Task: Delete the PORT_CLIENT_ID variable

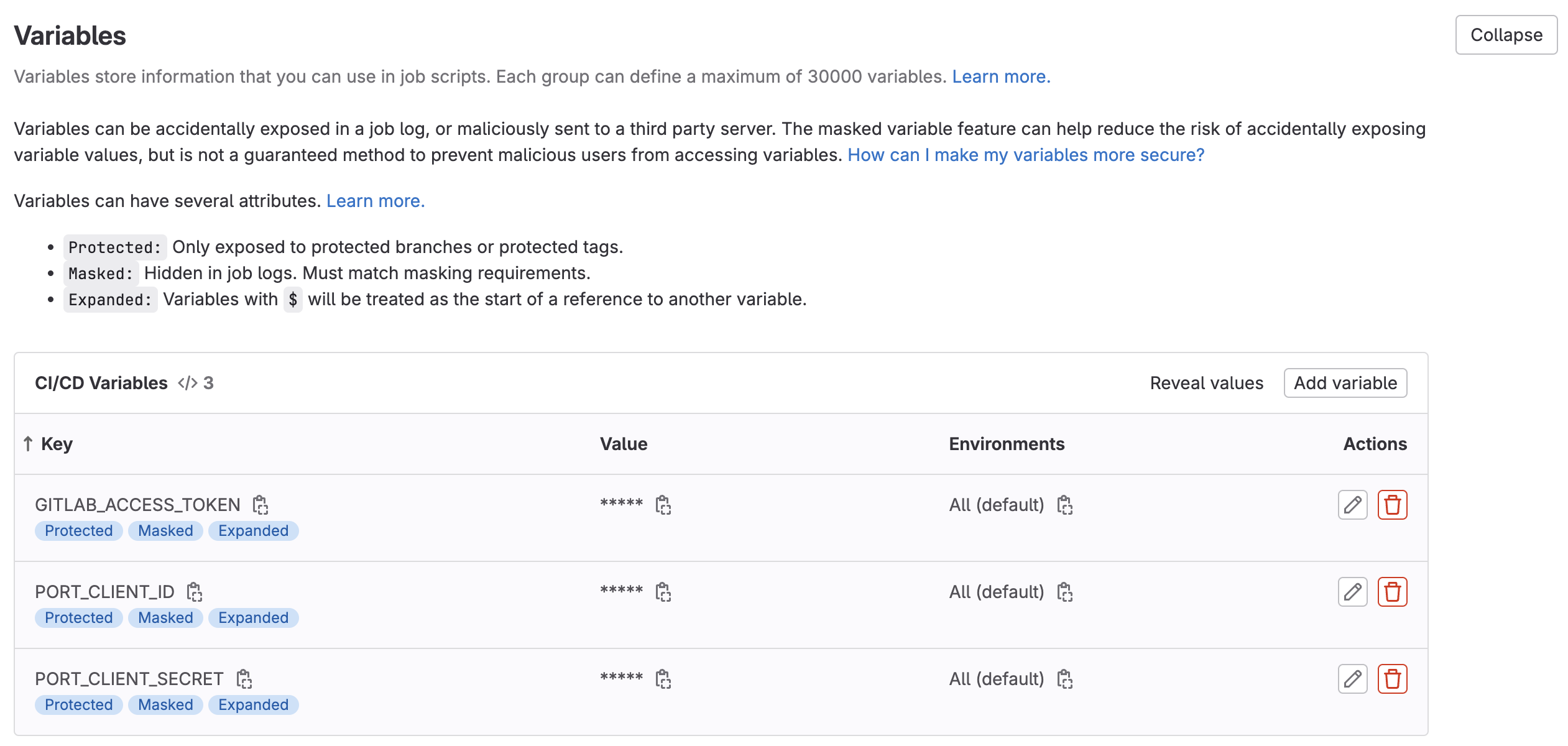Action: pos(1392,592)
